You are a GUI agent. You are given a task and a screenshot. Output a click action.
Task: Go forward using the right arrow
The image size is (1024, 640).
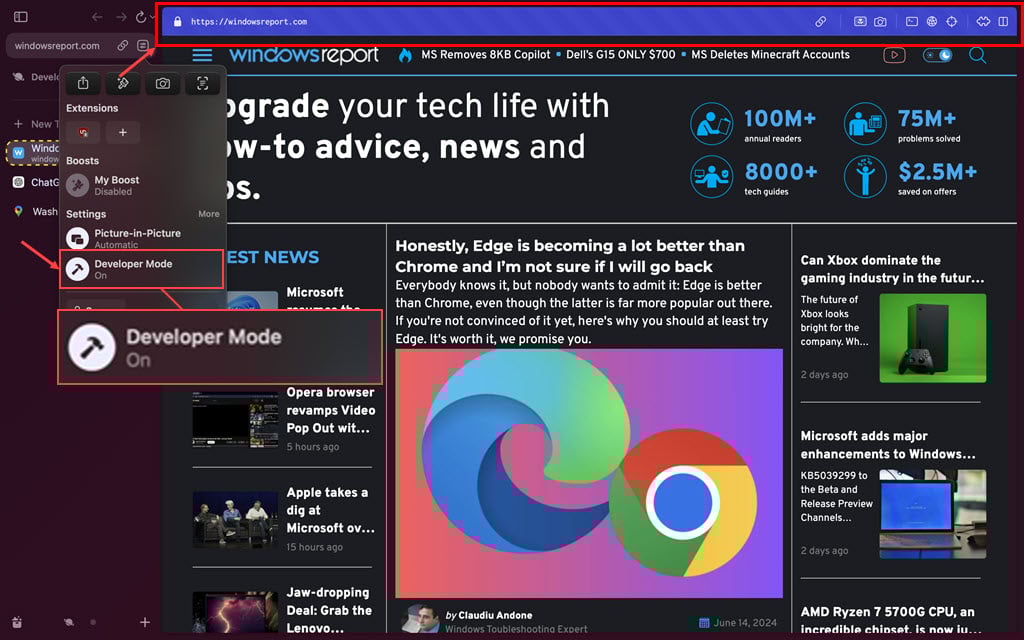coord(121,17)
